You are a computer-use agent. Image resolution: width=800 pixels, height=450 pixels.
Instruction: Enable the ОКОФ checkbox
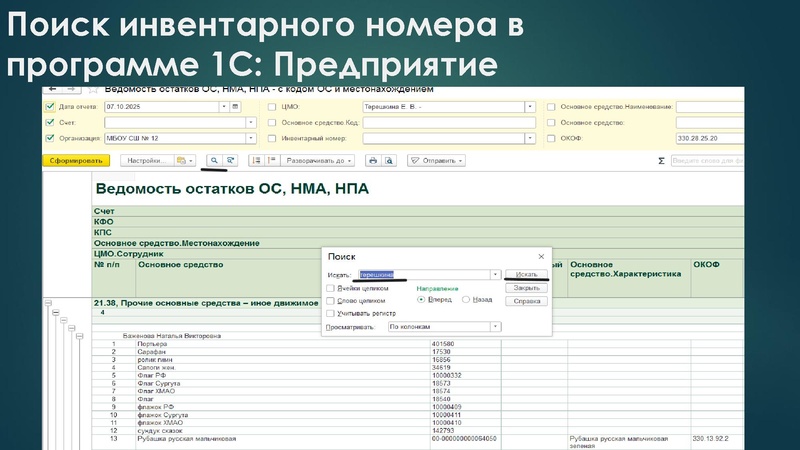coord(551,138)
